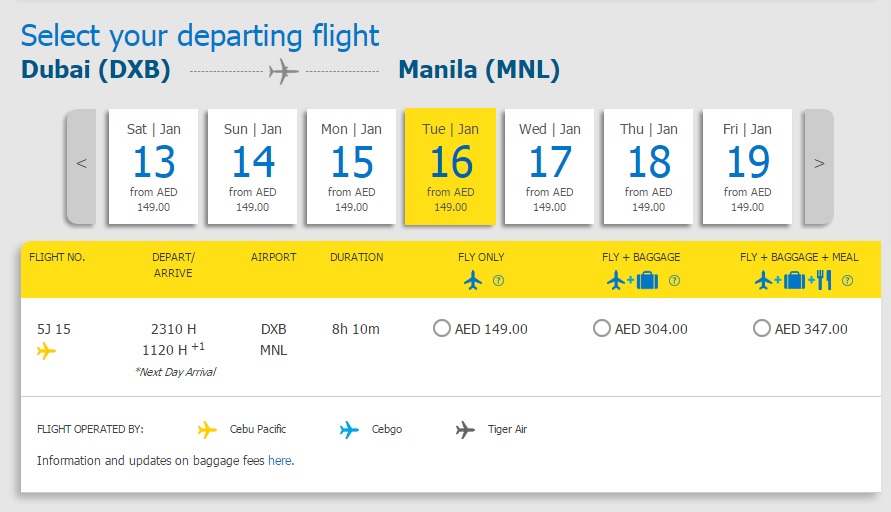Click the gray Tiger Air airplane icon
The width and height of the screenshot is (891, 512).
point(465,430)
